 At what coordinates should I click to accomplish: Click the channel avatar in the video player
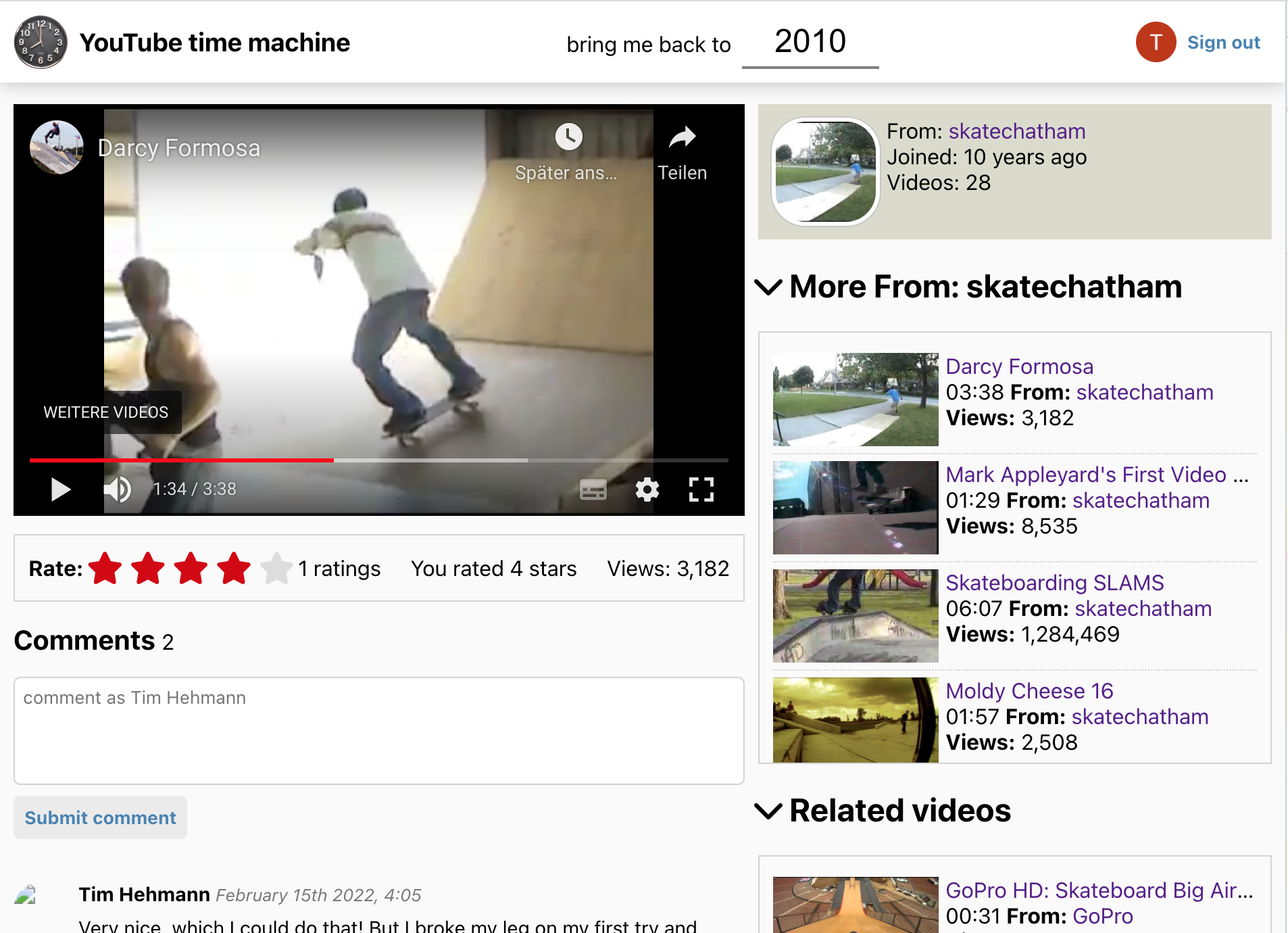tap(57, 147)
